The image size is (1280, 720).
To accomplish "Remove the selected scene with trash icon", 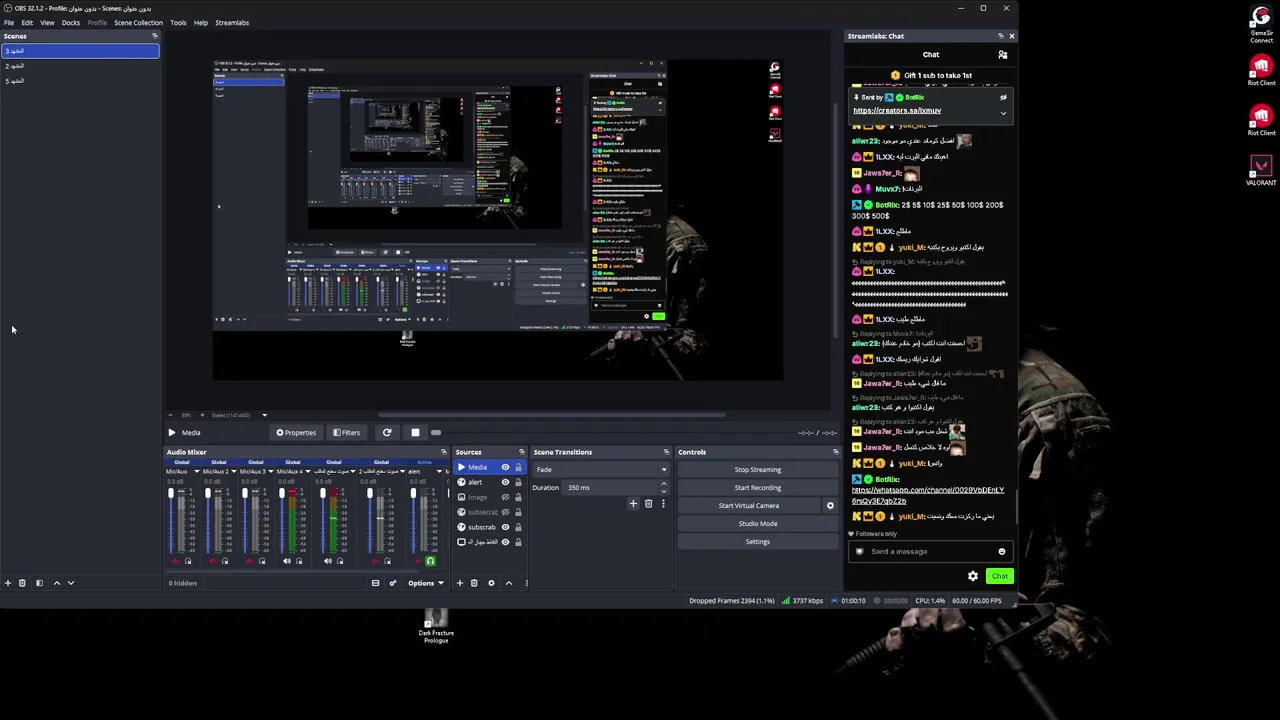I will [22, 583].
